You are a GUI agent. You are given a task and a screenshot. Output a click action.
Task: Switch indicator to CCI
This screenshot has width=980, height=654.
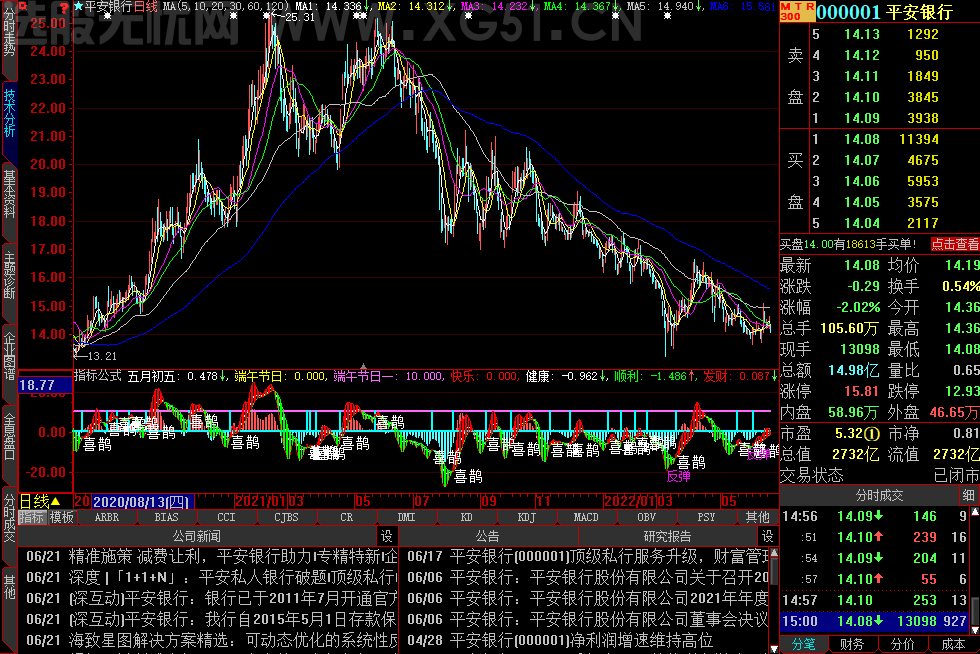(226, 517)
